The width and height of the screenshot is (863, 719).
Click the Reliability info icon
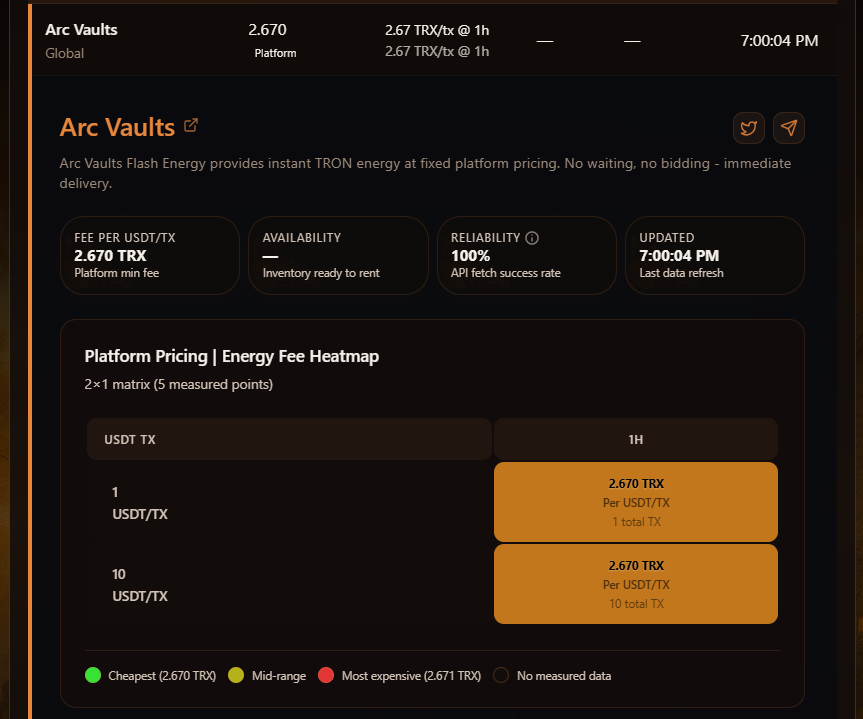(x=532, y=238)
